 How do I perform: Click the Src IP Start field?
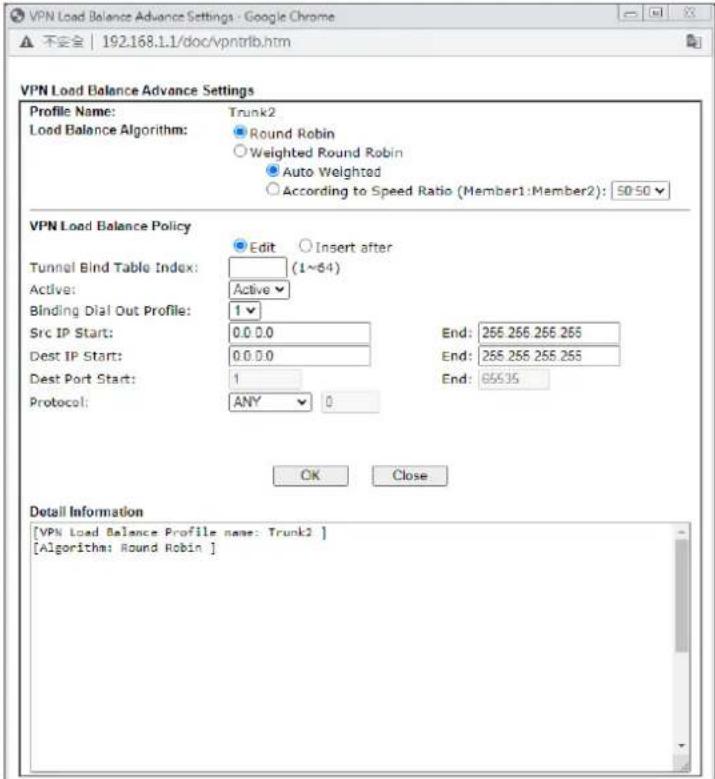coord(300,333)
